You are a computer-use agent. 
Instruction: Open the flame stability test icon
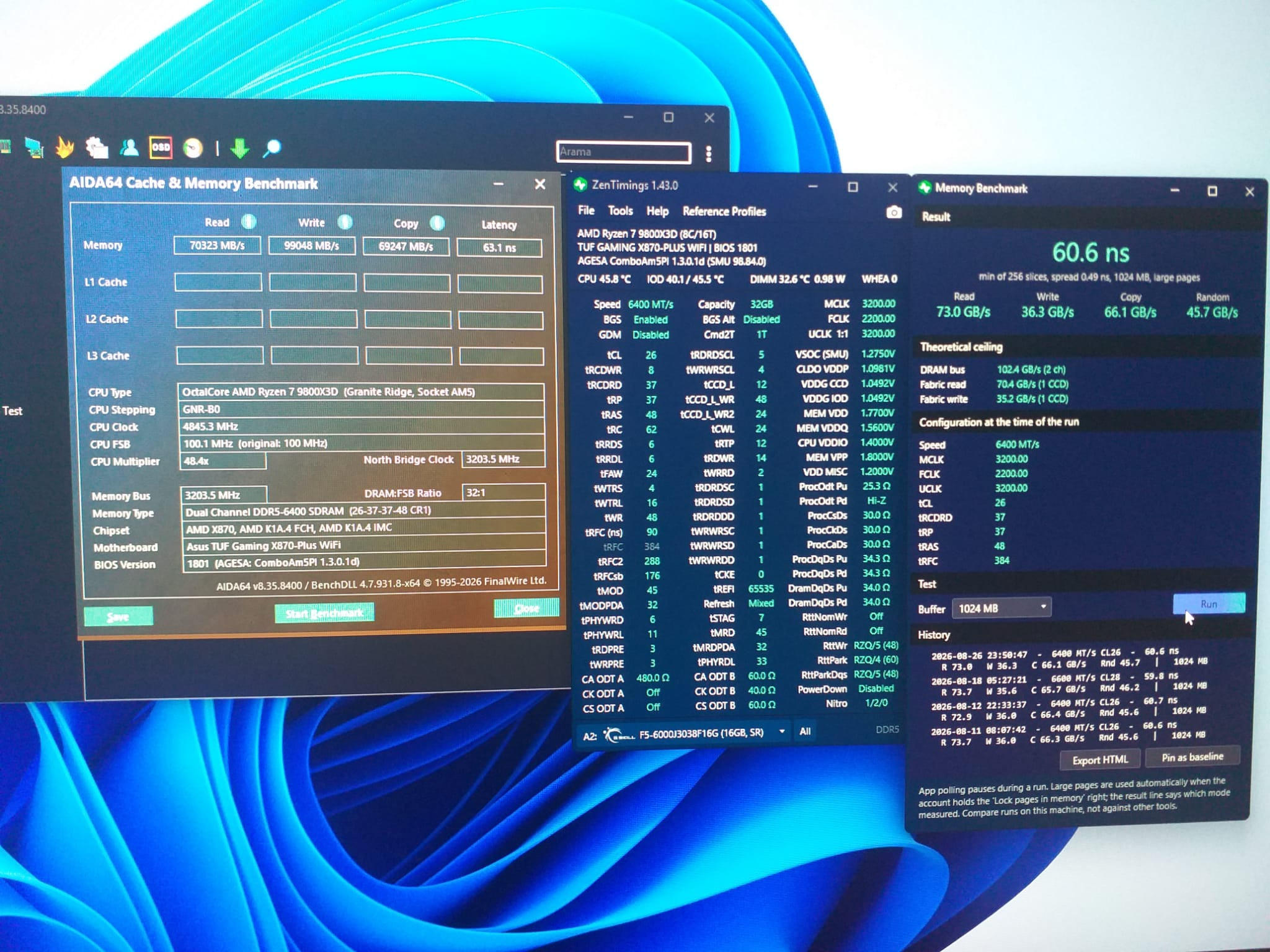coord(64,147)
